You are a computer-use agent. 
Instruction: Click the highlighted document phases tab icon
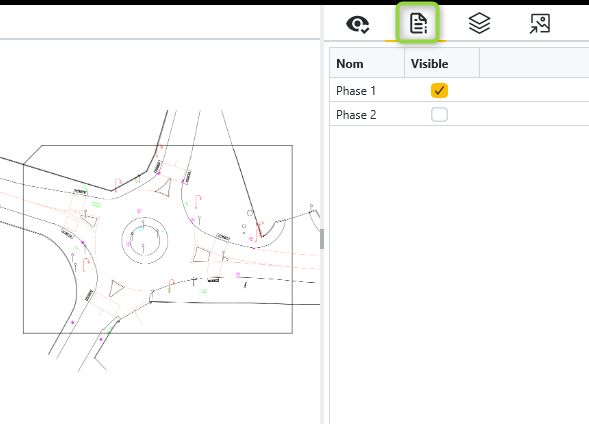click(x=418, y=23)
